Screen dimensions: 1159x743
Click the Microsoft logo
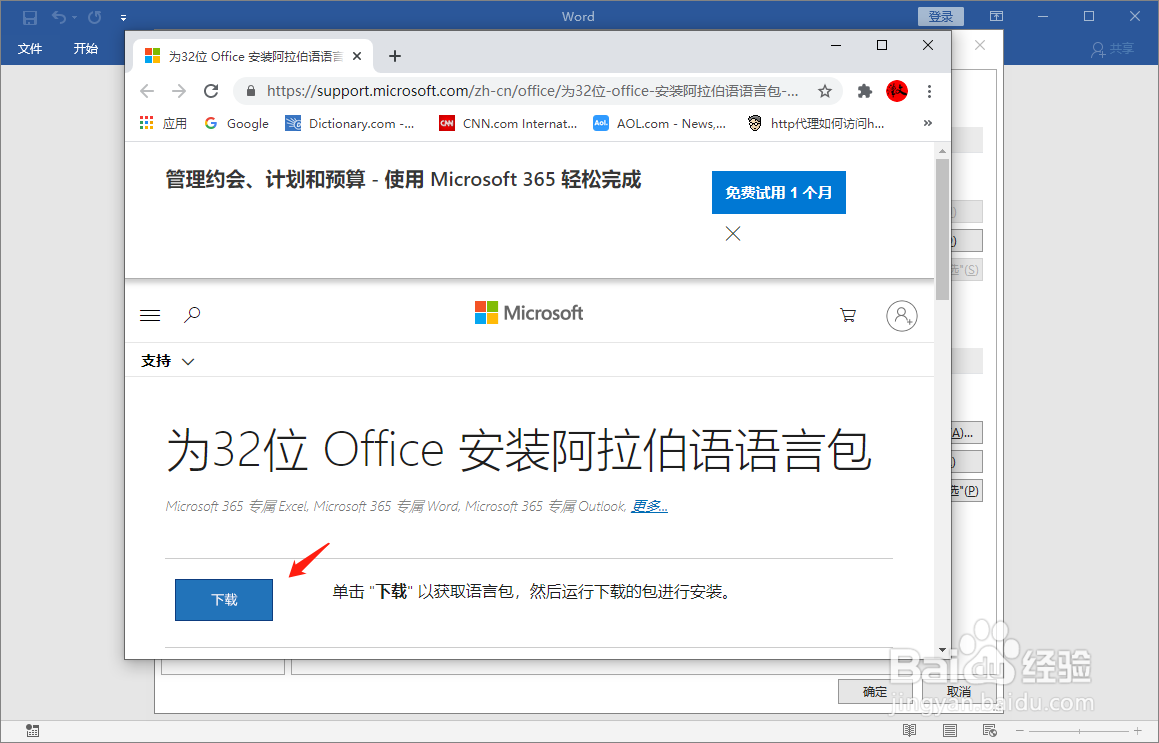pos(528,313)
